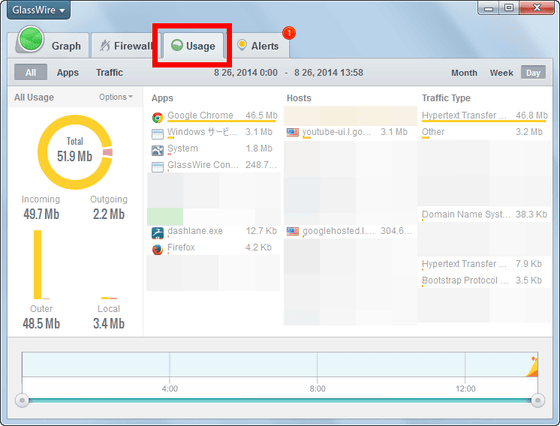
Task: Select the youtube-ui.l.go... host text
Action: [x=336, y=132]
